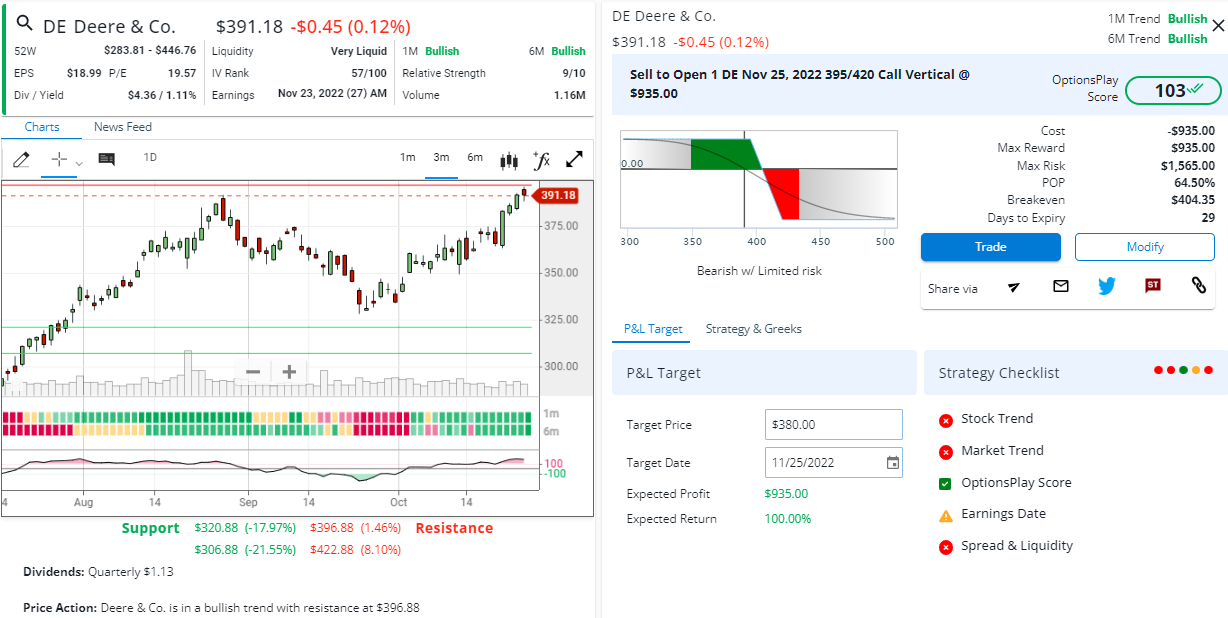Click the Target Price input field
The width and height of the screenshot is (1228, 618).
pyautogui.click(x=834, y=425)
